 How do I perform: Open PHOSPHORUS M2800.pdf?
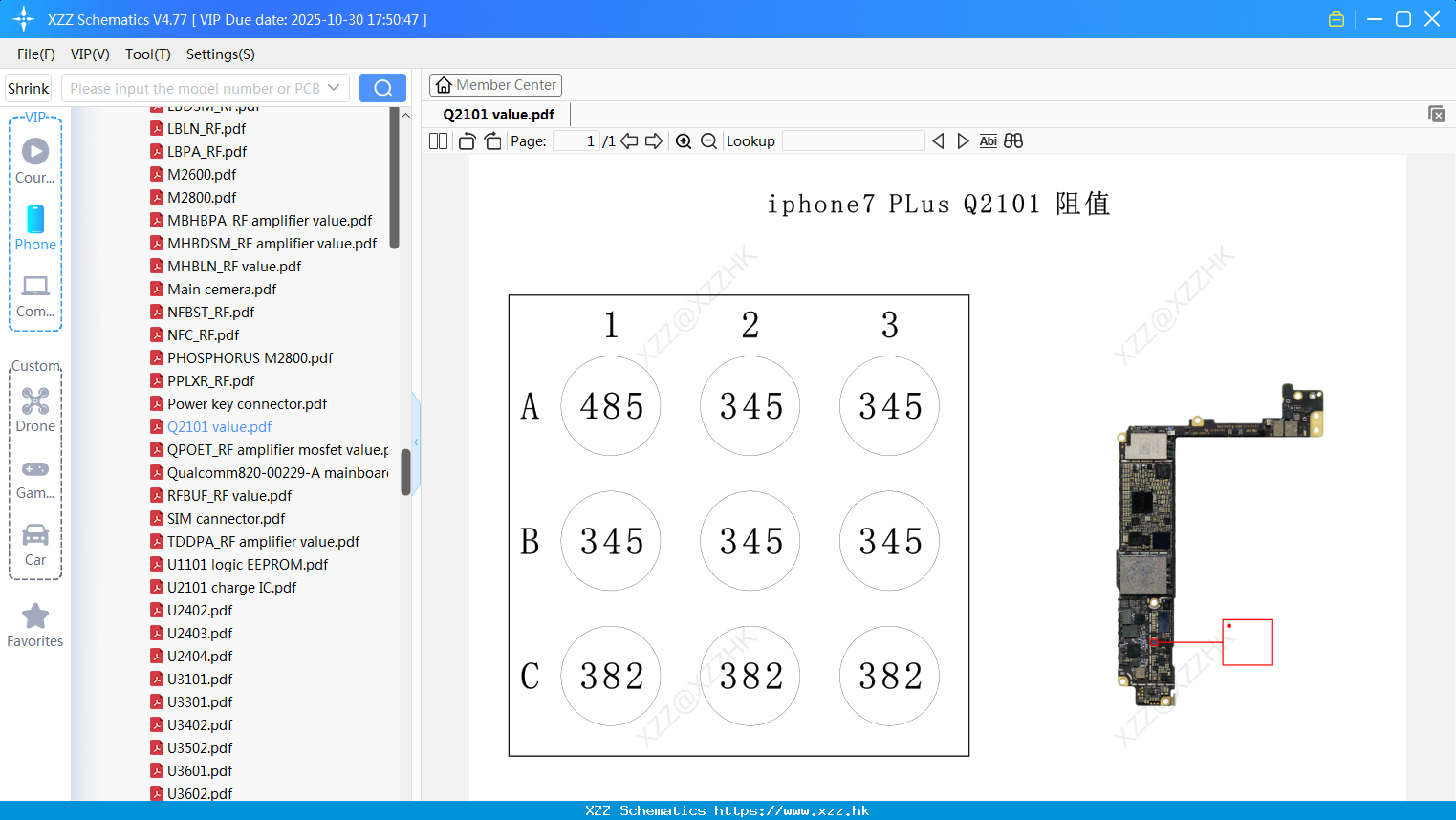250,357
